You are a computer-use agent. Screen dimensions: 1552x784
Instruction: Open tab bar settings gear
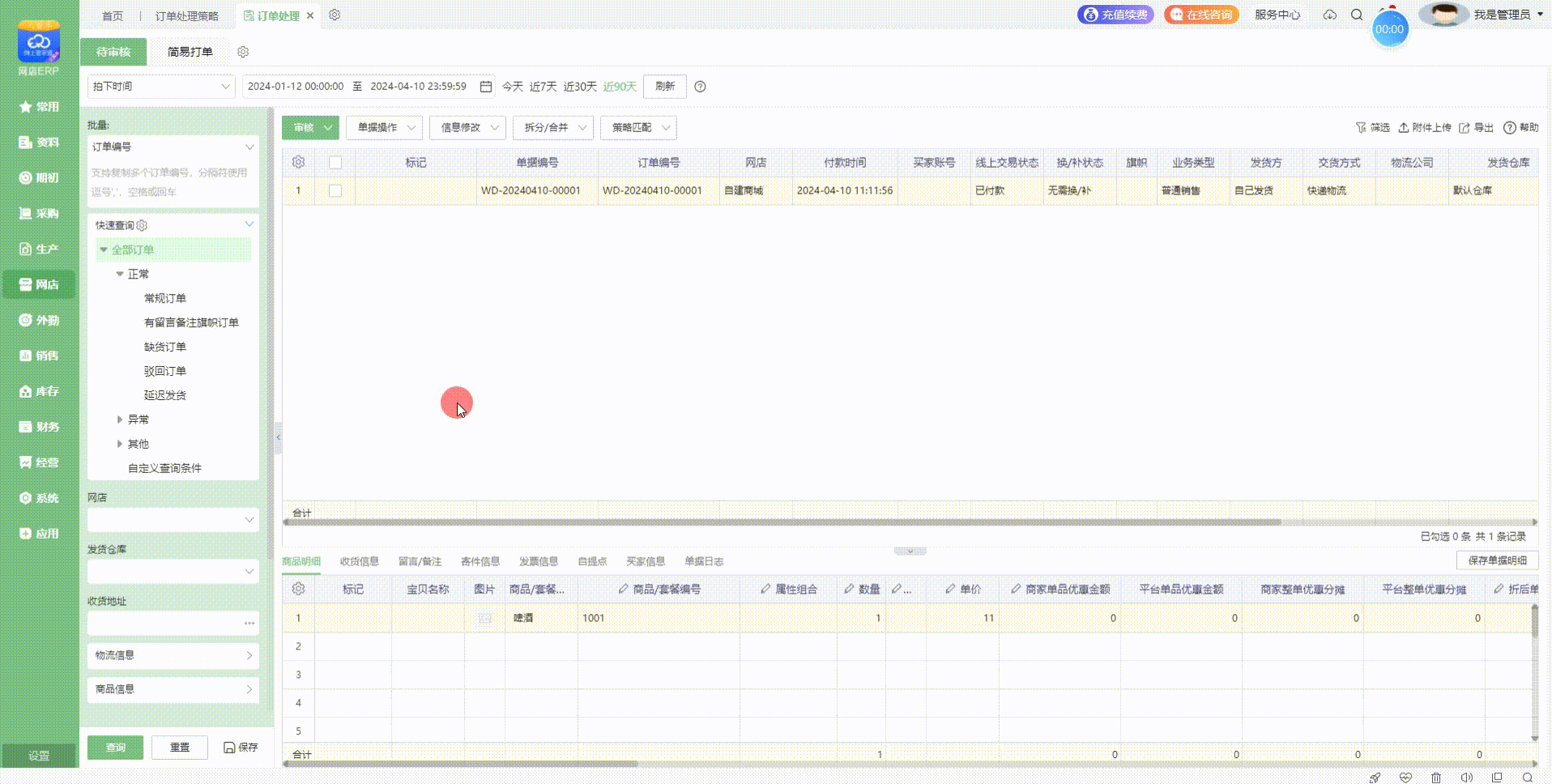335,15
